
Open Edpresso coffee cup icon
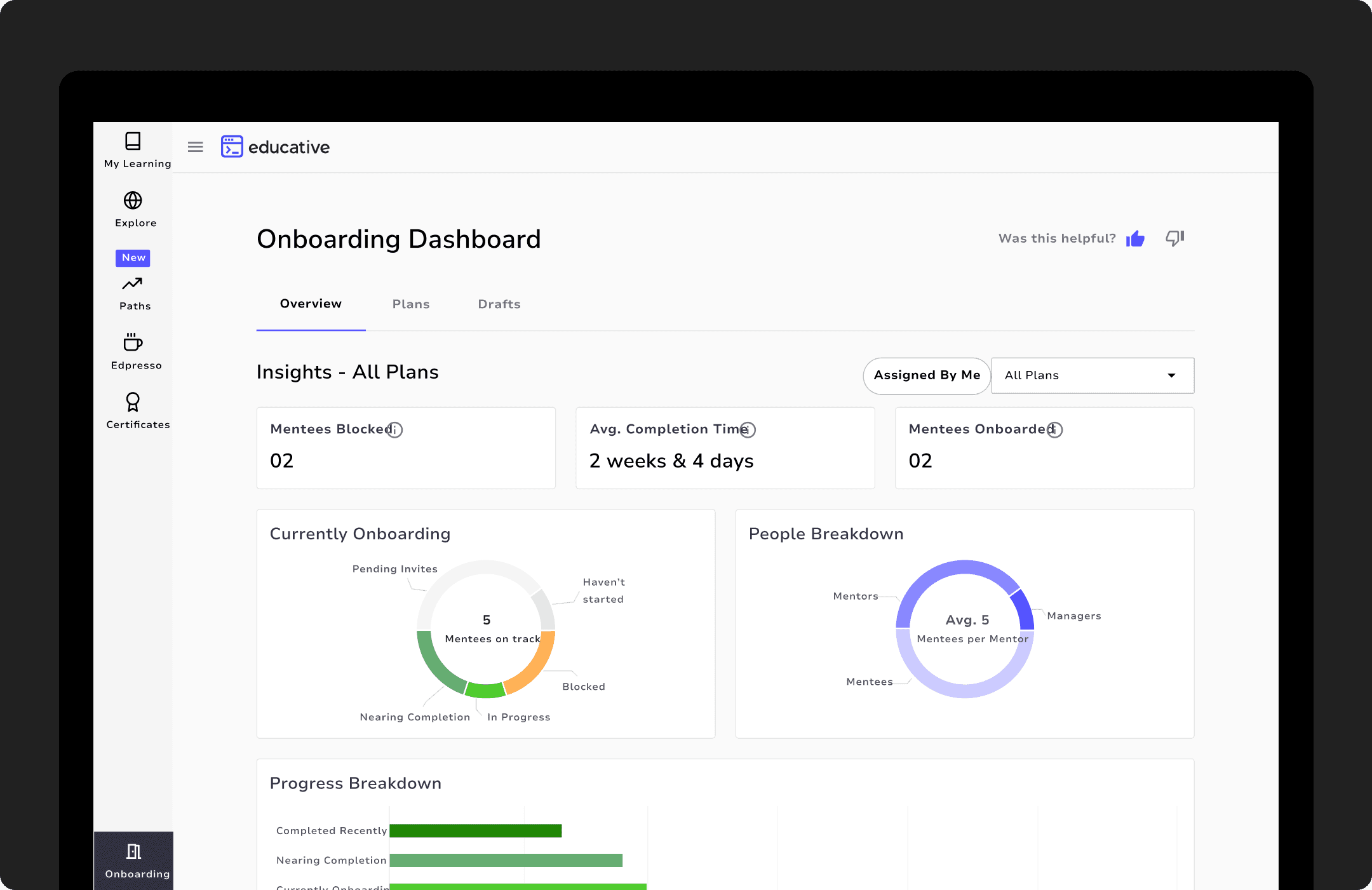(x=133, y=342)
